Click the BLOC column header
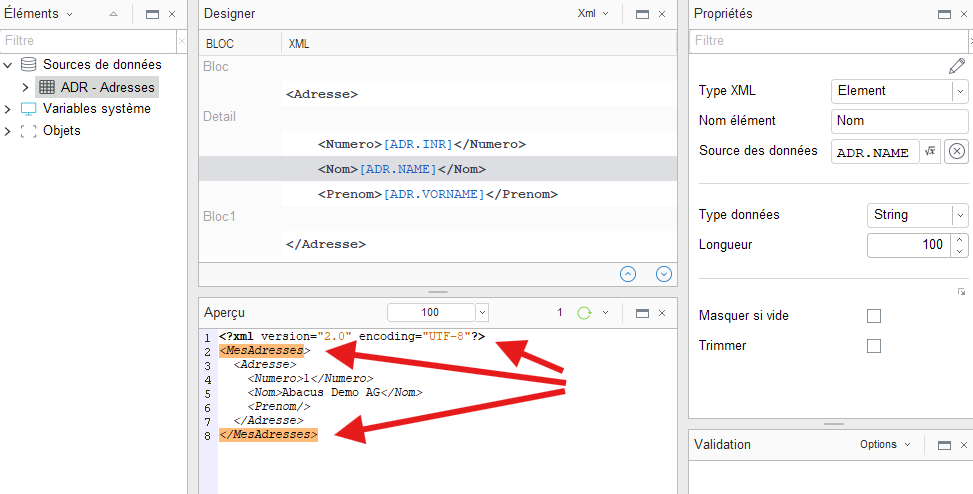This screenshot has height=494, width=973. [x=220, y=44]
